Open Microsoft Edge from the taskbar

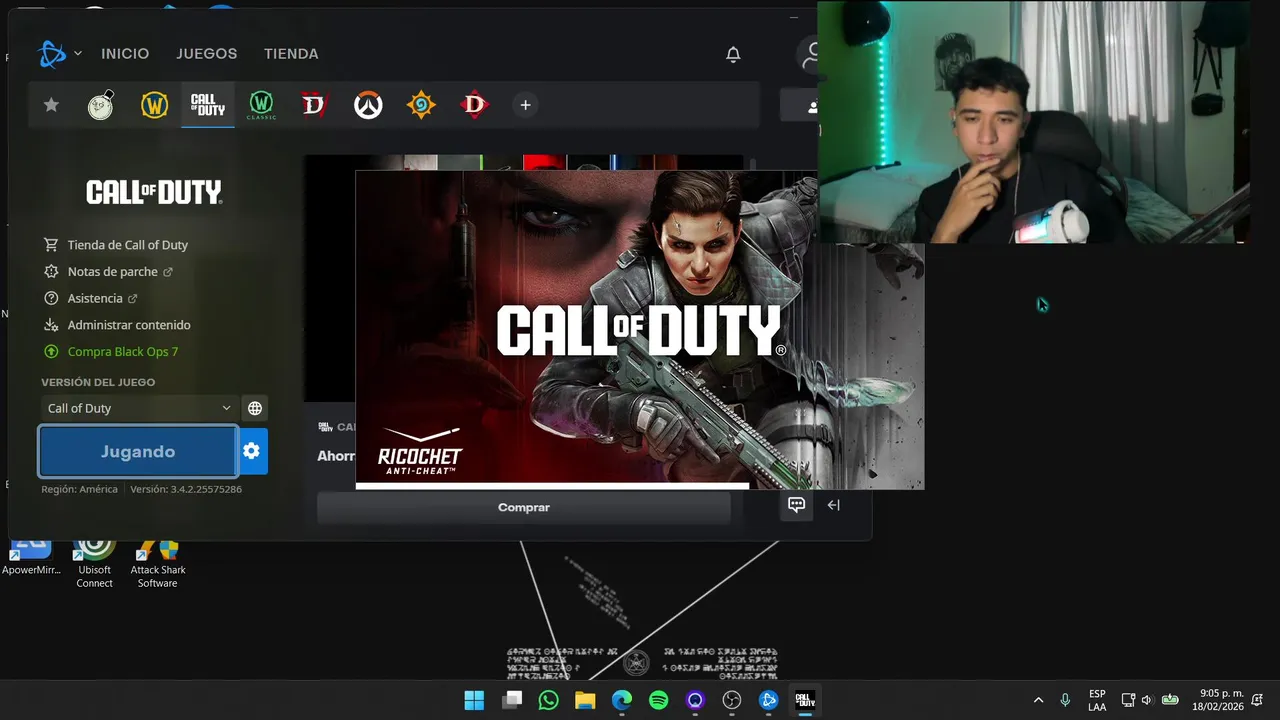(x=622, y=700)
